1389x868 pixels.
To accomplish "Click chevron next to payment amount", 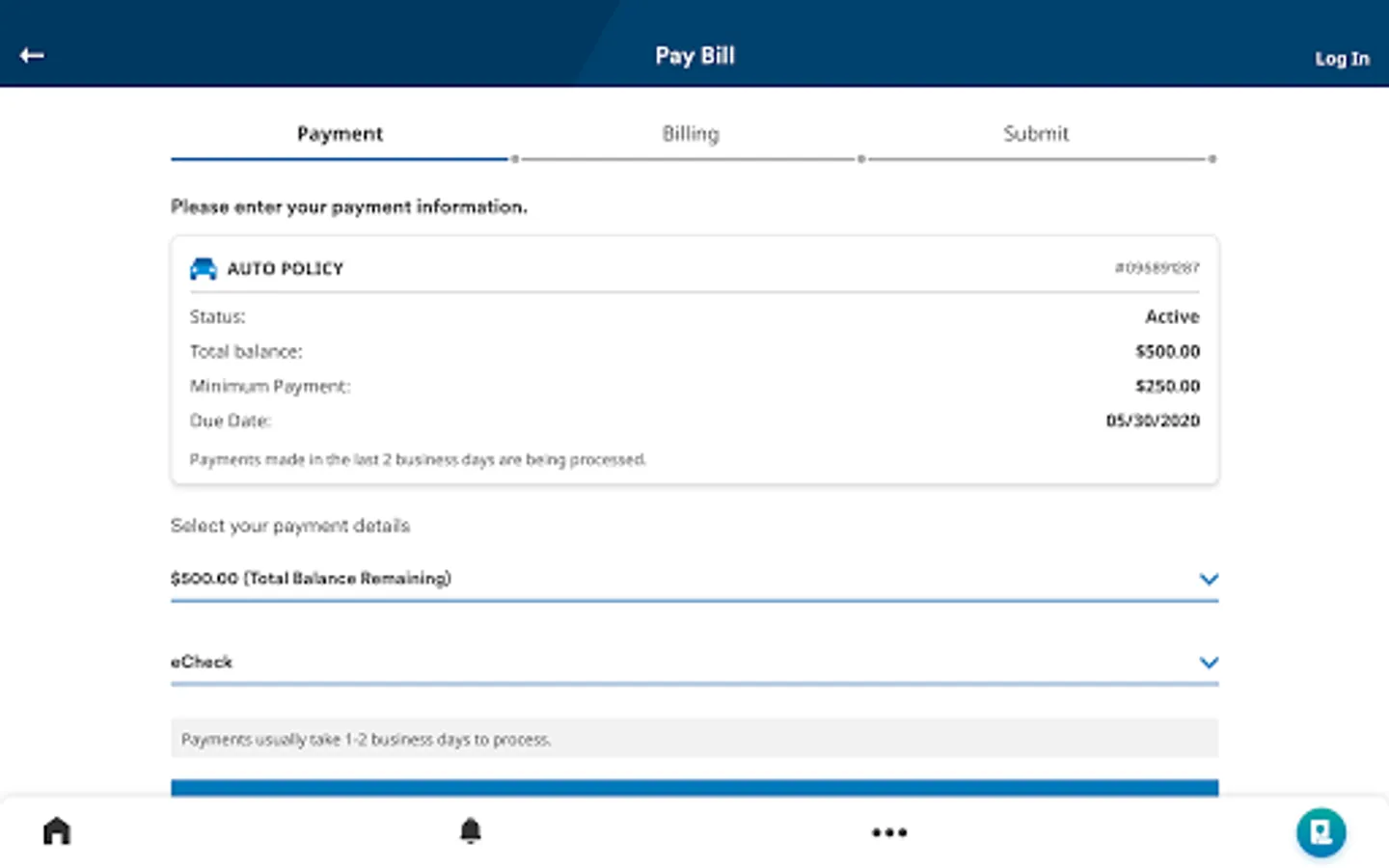I will (1209, 579).
